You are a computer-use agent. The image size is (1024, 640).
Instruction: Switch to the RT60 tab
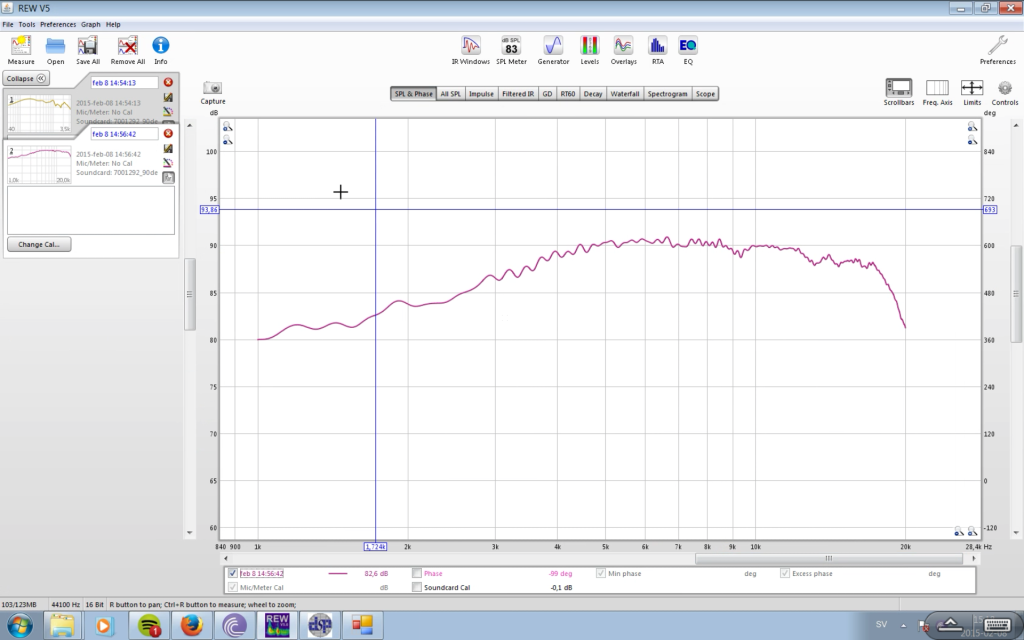pos(568,93)
